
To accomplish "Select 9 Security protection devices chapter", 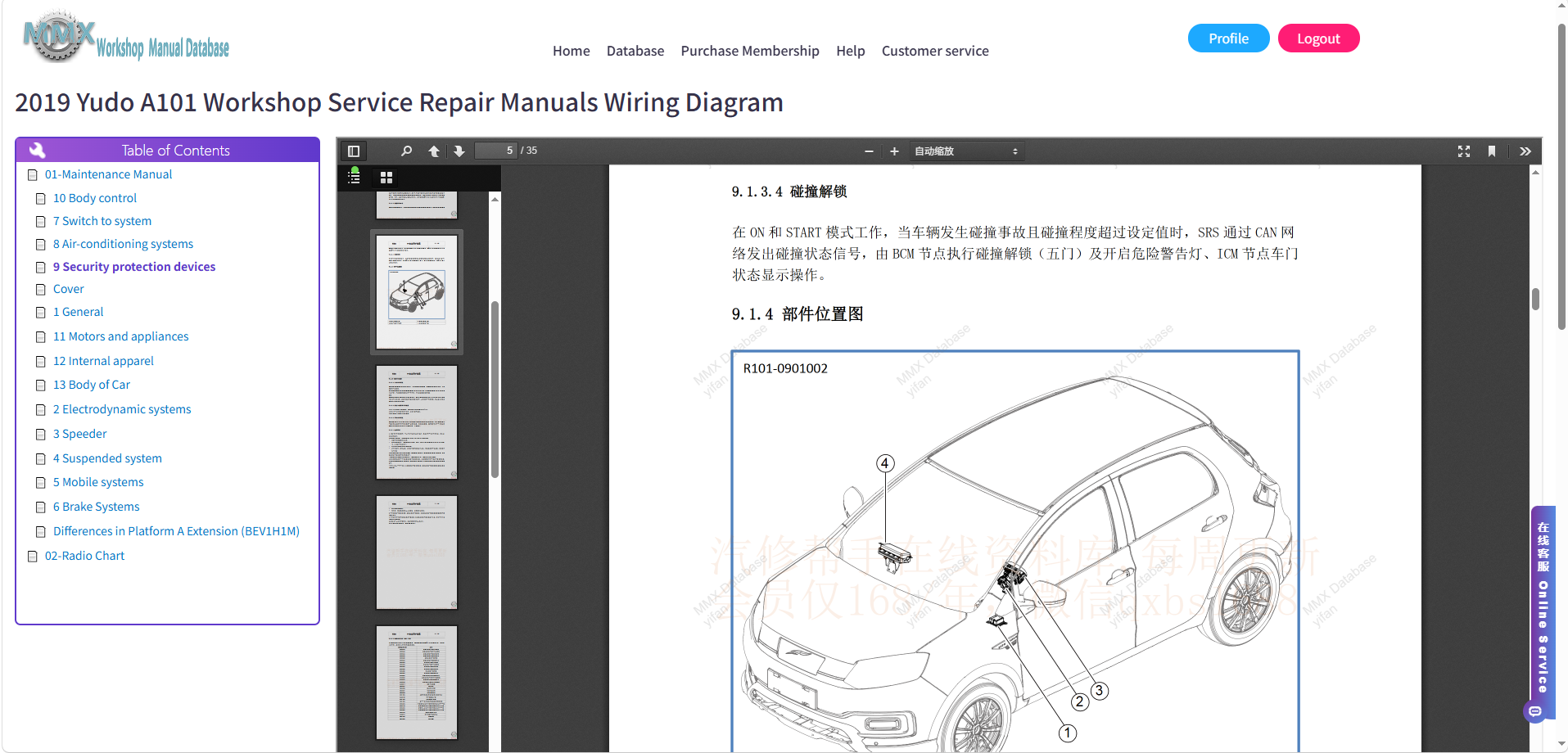I will (134, 267).
